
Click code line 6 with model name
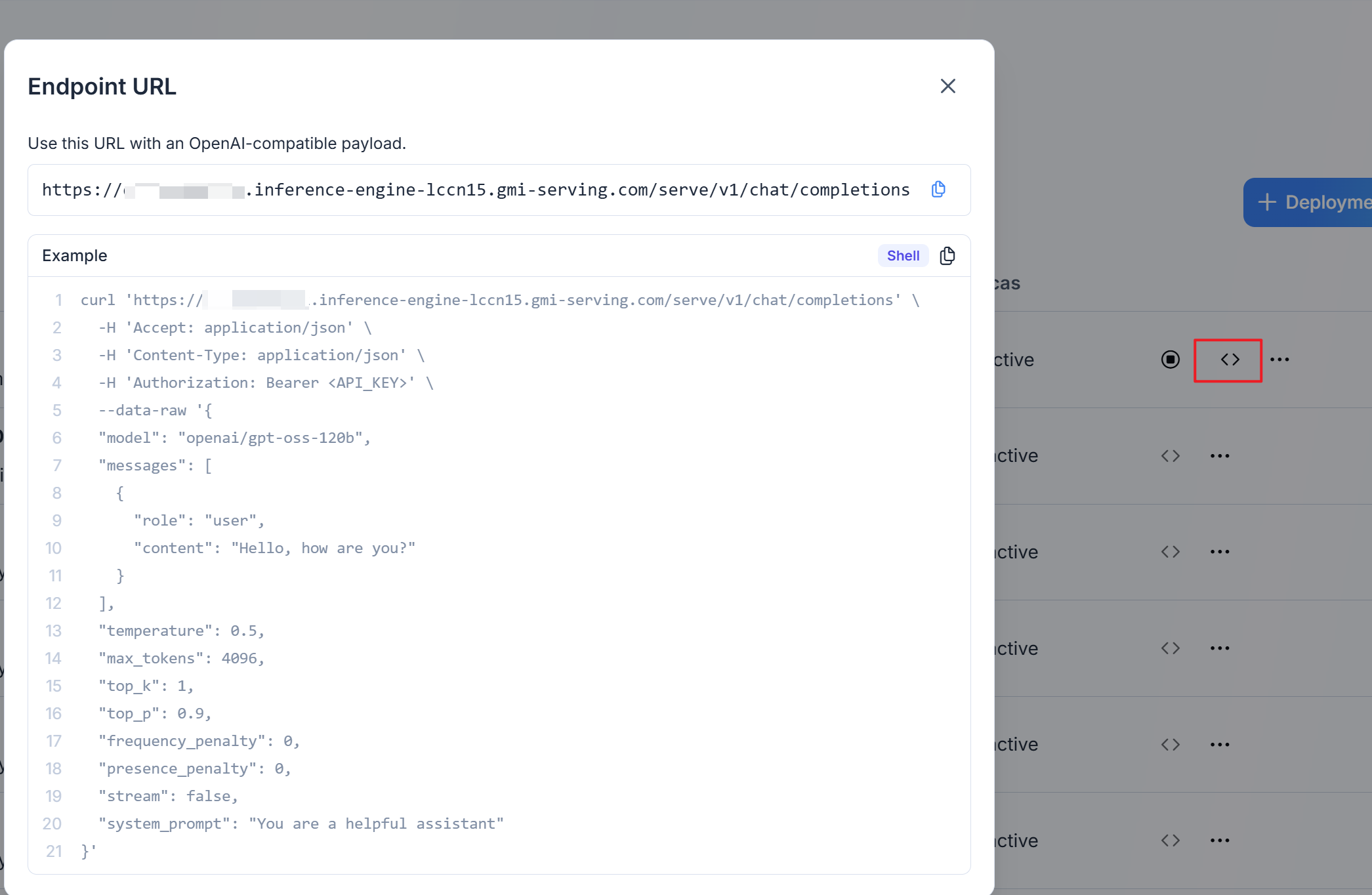click(x=235, y=438)
